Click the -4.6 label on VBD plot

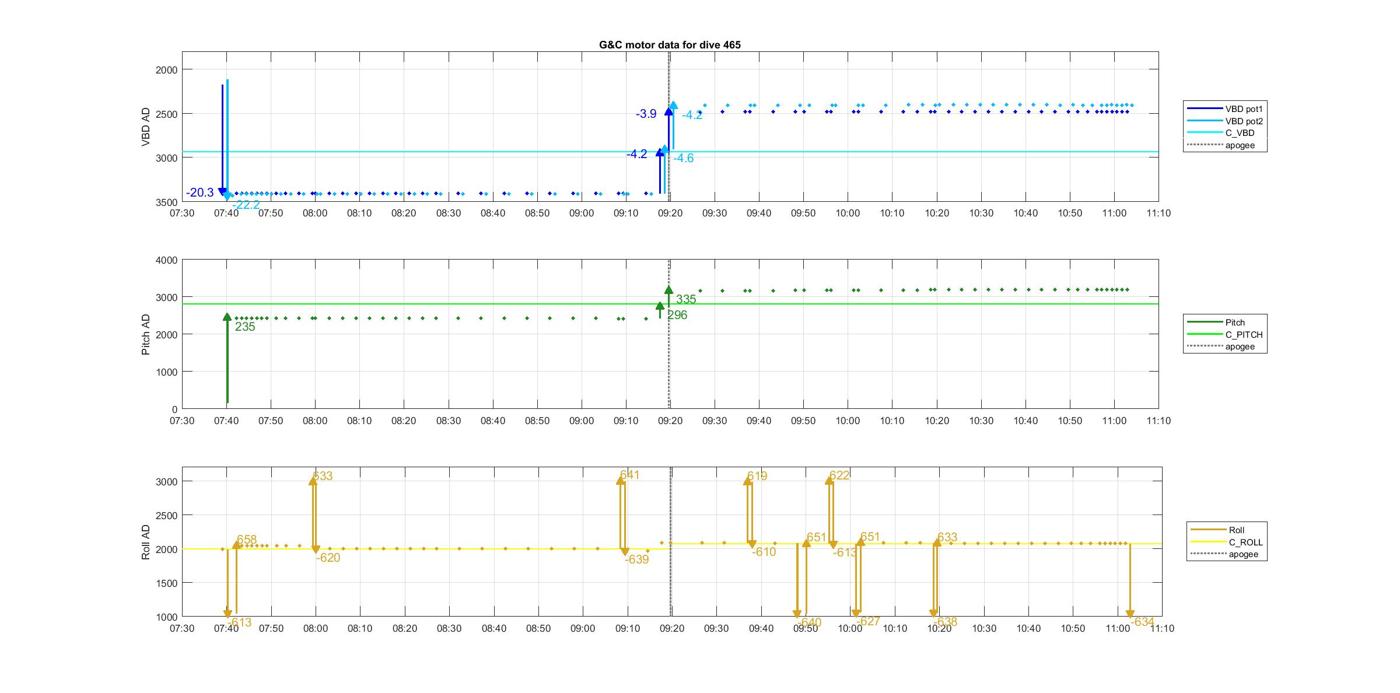(x=684, y=158)
